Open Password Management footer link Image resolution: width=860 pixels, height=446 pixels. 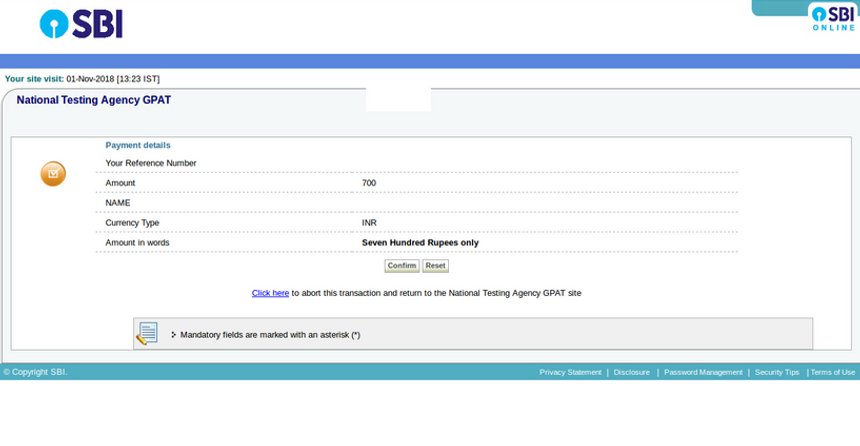(703, 372)
